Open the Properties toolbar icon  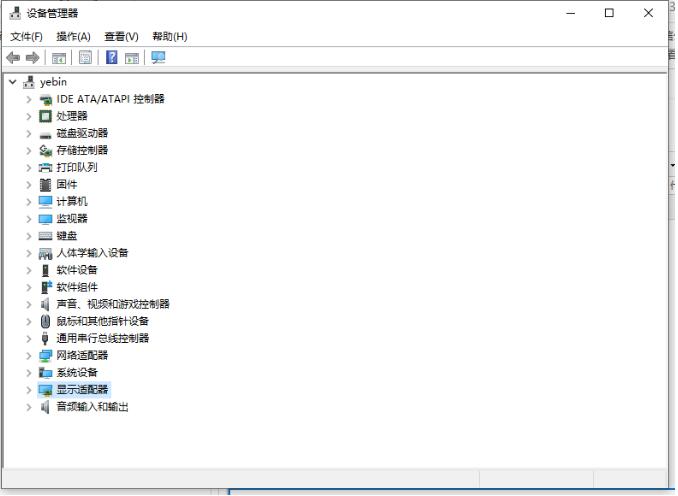86,57
